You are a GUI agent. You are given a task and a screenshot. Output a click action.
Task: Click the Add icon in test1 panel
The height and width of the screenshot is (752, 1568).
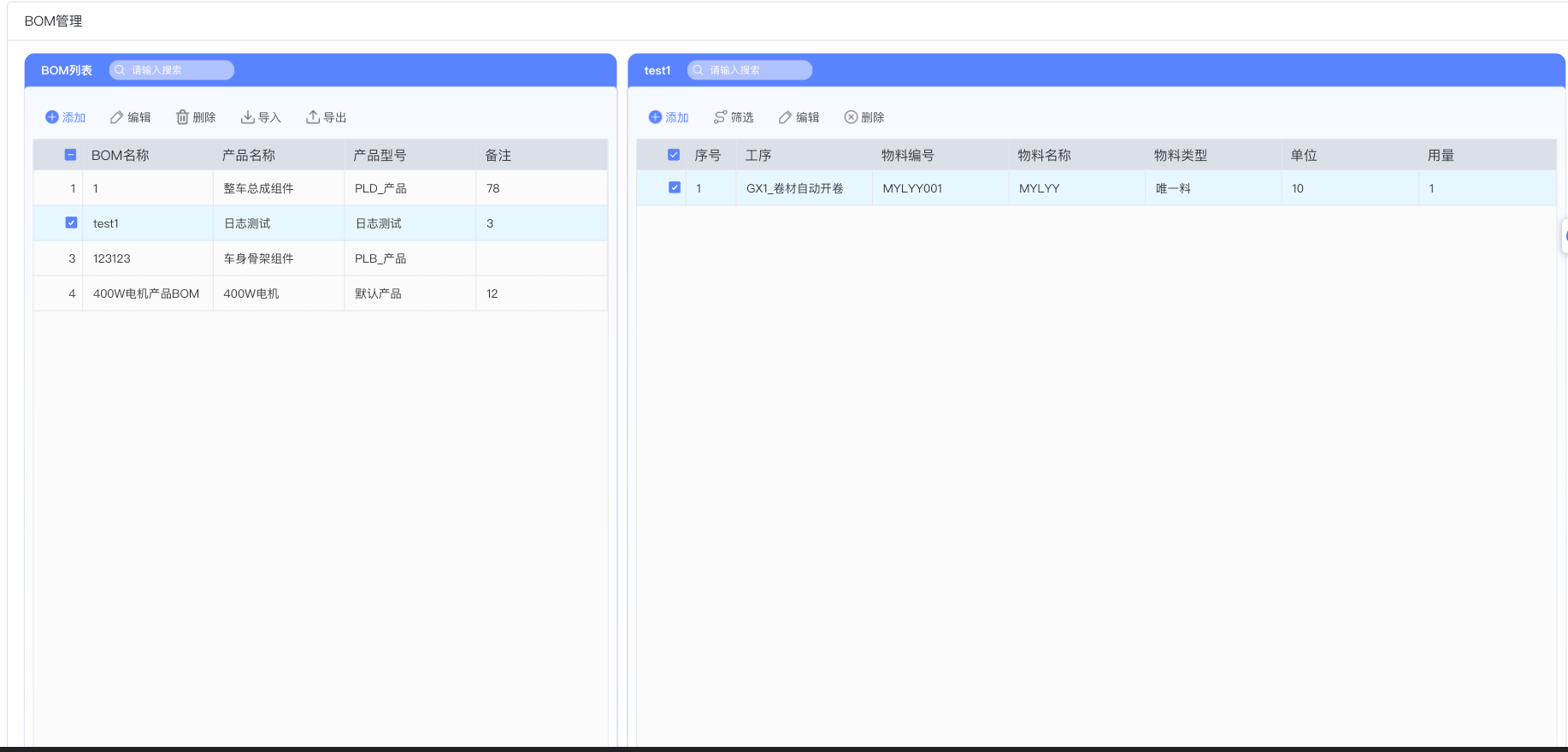(x=655, y=117)
